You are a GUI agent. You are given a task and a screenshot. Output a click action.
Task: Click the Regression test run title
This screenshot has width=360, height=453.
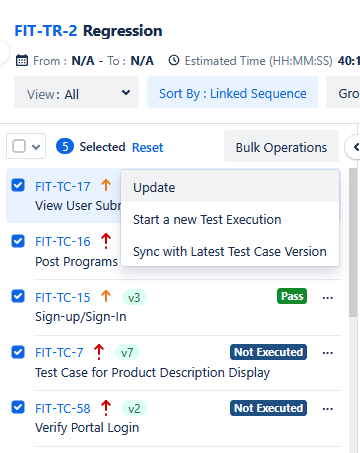[x=122, y=31]
